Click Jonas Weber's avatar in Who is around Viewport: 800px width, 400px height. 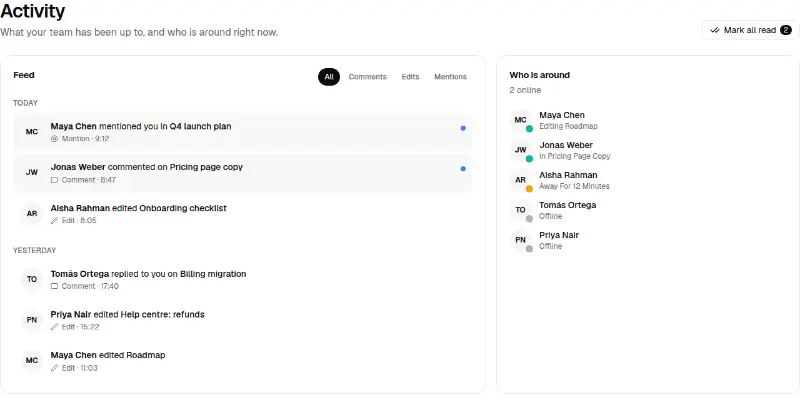pos(520,150)
